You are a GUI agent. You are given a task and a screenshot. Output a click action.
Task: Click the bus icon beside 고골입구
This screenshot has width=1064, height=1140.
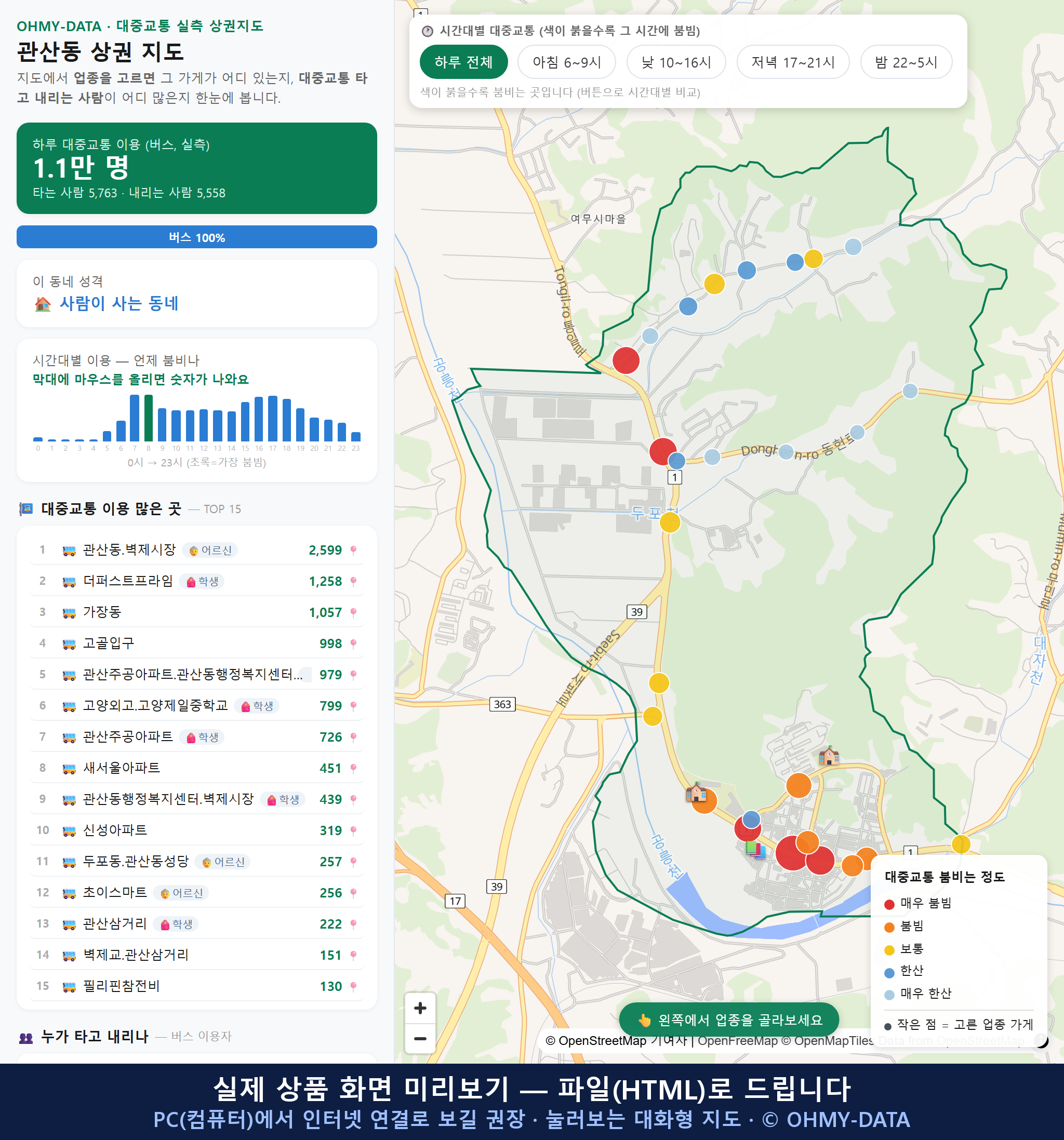(69, 644)
